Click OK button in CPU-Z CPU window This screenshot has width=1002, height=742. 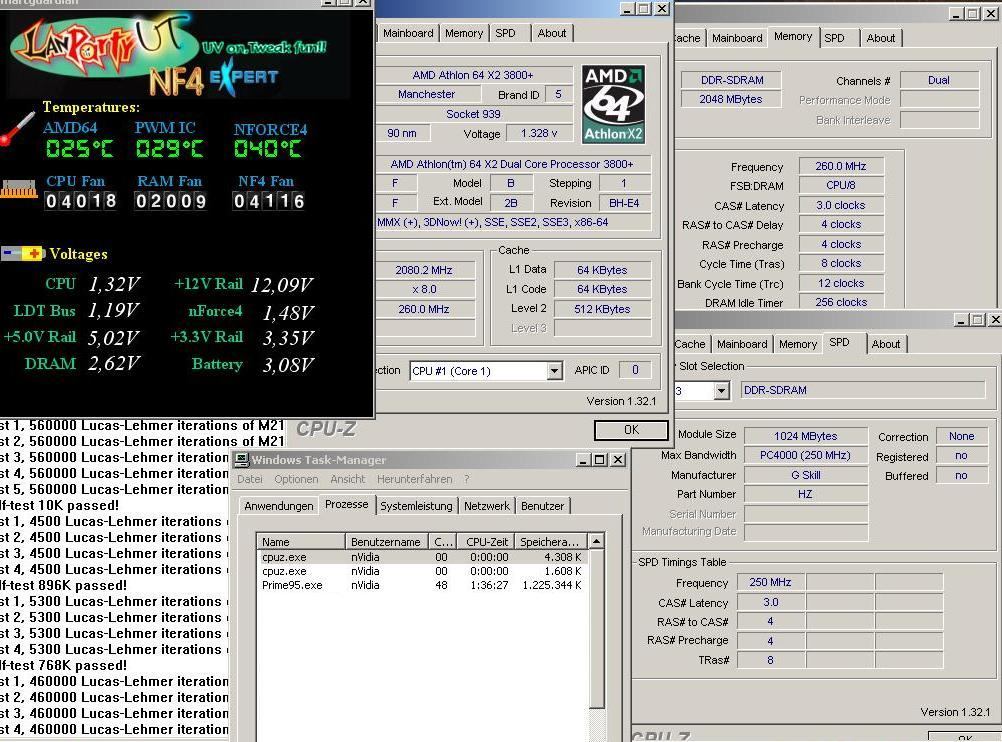(631, 430)
